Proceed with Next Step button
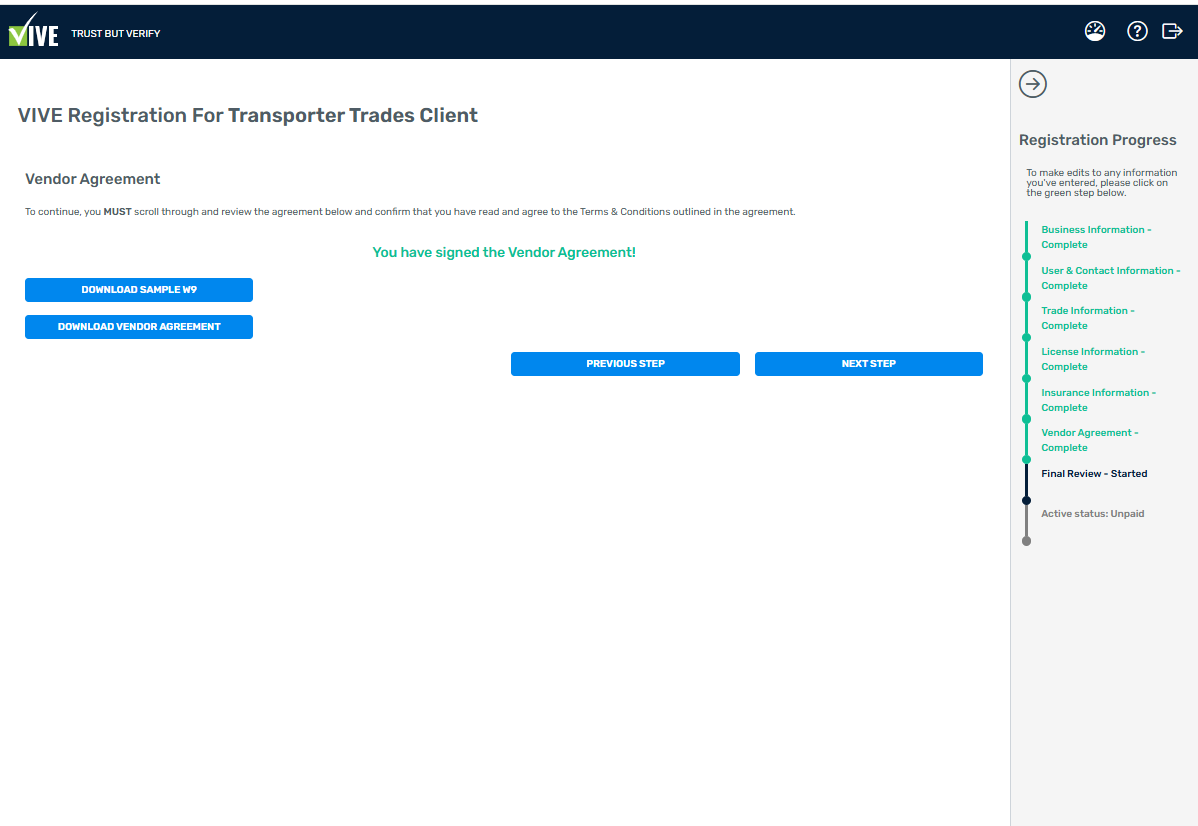 pyautogui.click(x=869, y=364)
